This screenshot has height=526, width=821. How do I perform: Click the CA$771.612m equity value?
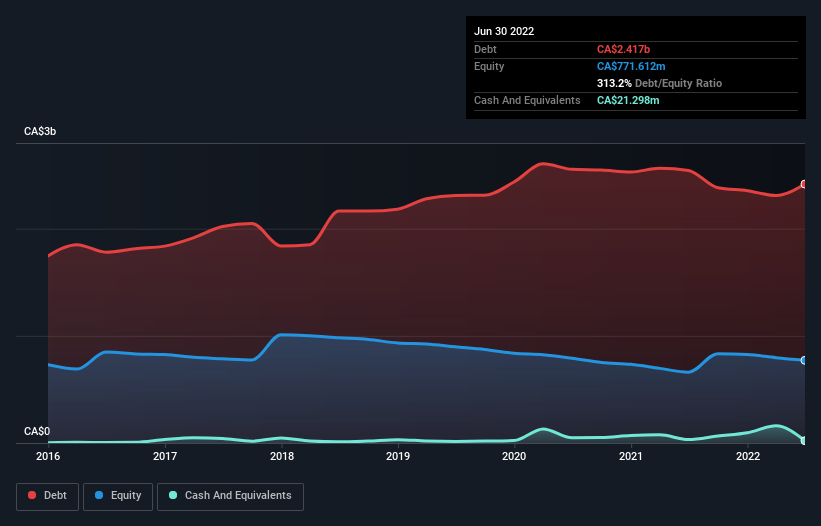click(631, 66)
